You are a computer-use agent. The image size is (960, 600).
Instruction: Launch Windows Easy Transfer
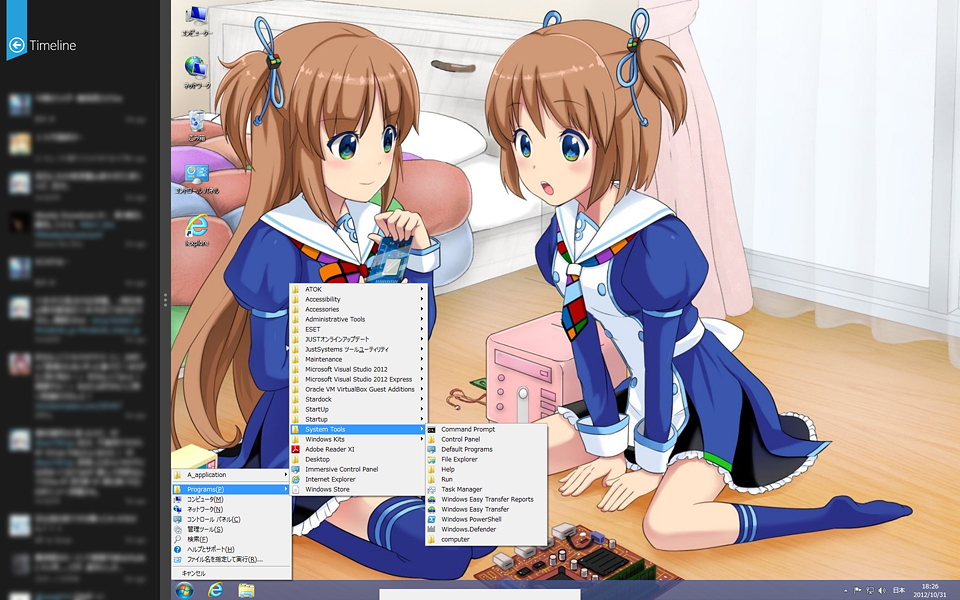486,509
